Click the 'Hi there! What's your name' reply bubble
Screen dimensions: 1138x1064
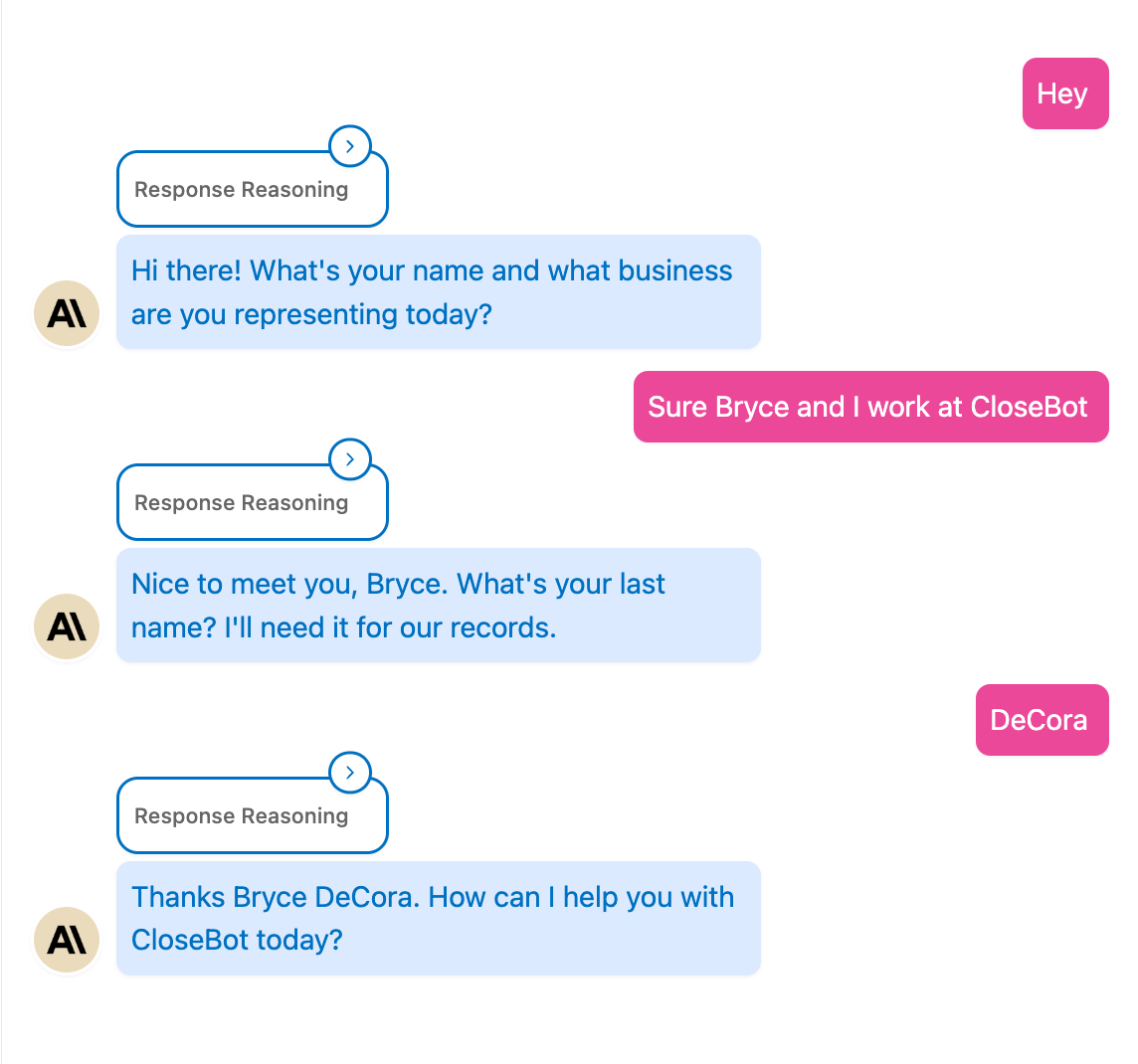pyautogui.click(x=438, y=292)
